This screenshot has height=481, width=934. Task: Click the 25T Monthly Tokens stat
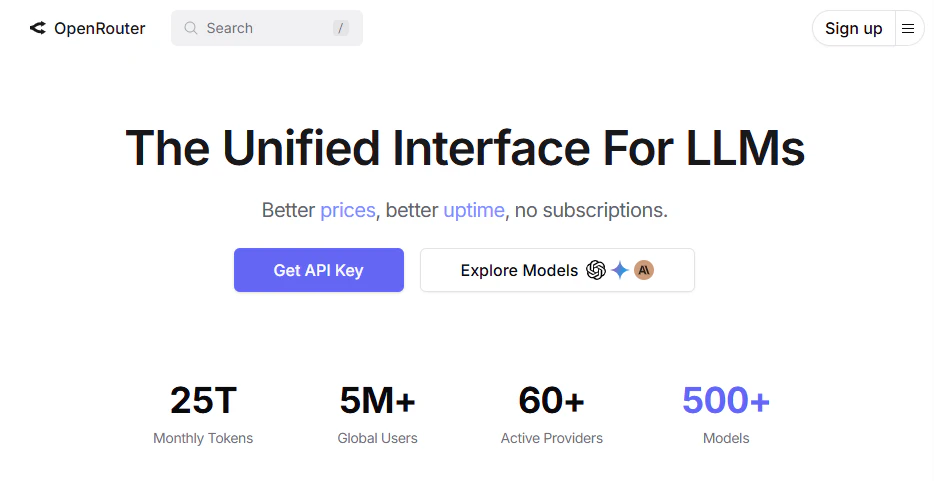(x=203, y=414)
